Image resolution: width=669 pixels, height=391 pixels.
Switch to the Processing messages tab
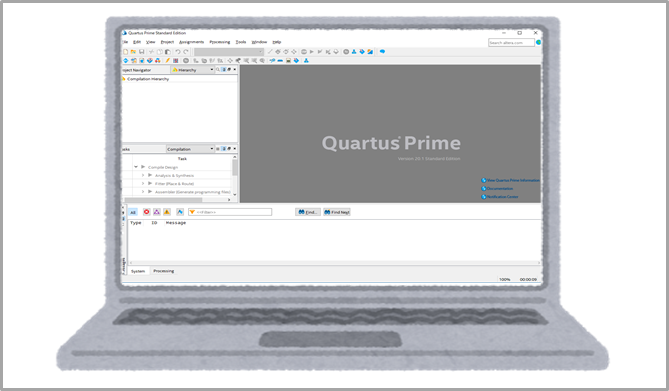pyautogui.click(x=163, y=271)
